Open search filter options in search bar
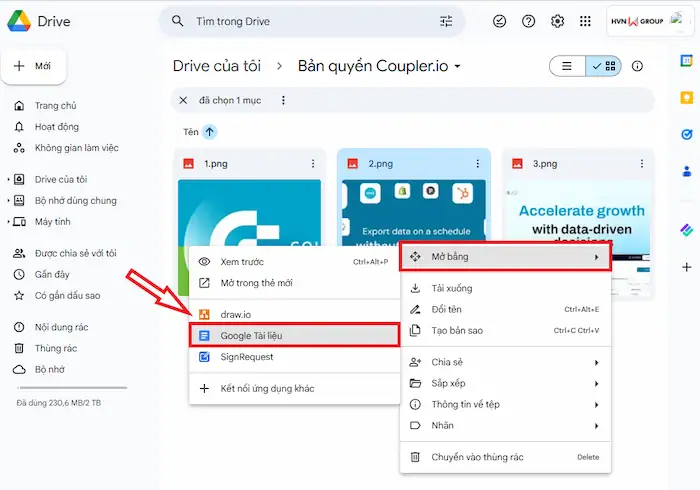700x490 pixels. coord(446,21)
